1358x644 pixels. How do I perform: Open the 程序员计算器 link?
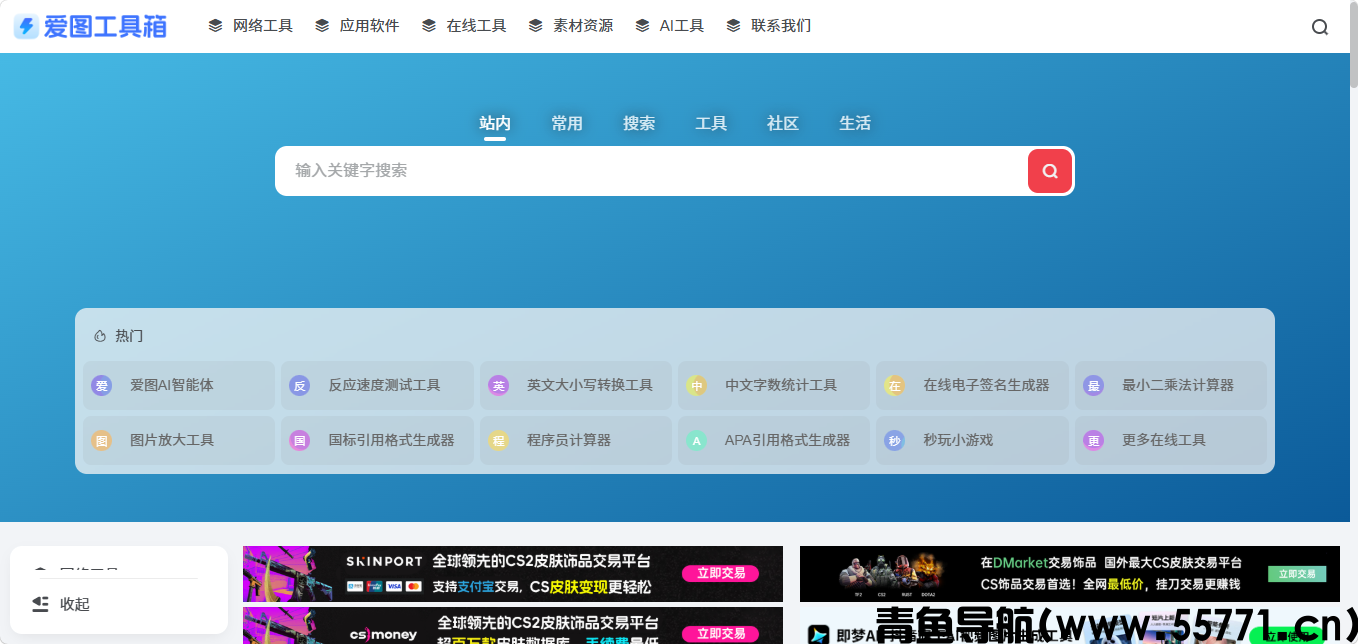pyautogui.click(x=576, y=440)
